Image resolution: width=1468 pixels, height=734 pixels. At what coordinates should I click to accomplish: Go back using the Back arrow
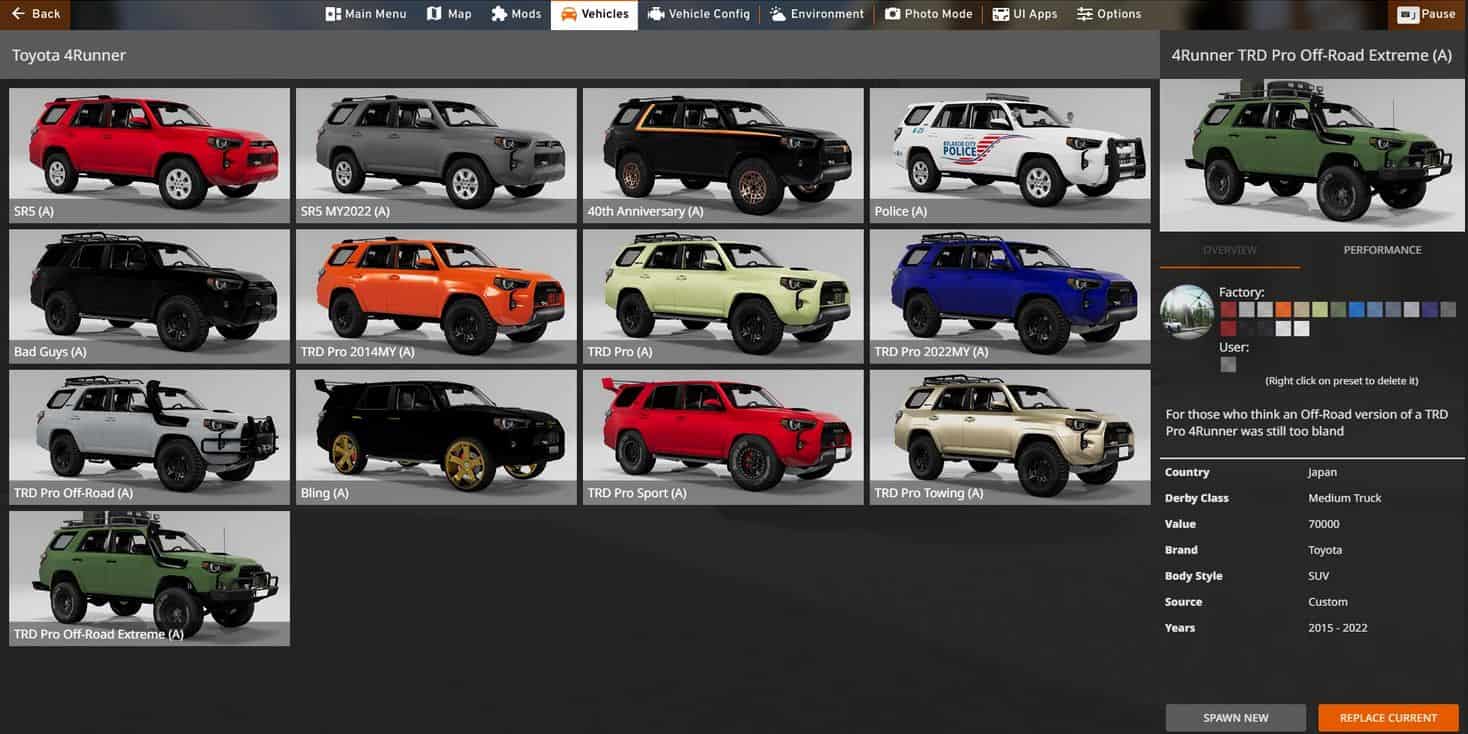click(x=35, y=14)
